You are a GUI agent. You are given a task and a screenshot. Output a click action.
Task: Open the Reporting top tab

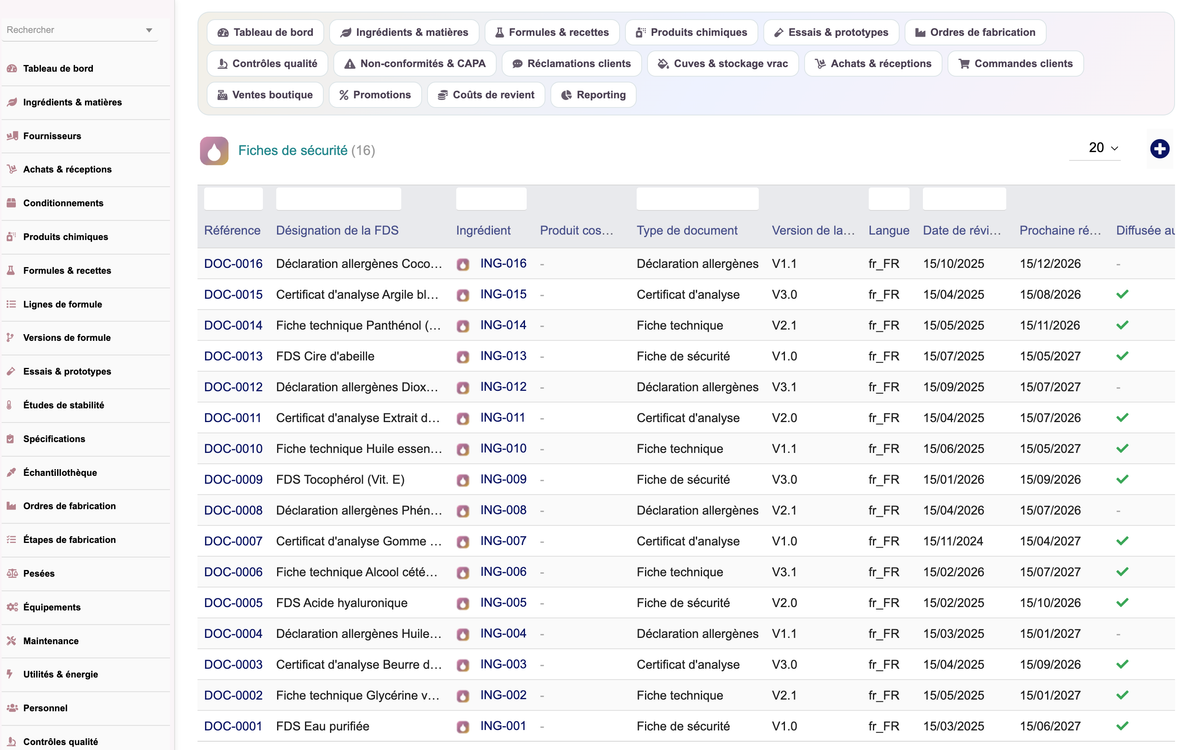click(x=593, y=95)
